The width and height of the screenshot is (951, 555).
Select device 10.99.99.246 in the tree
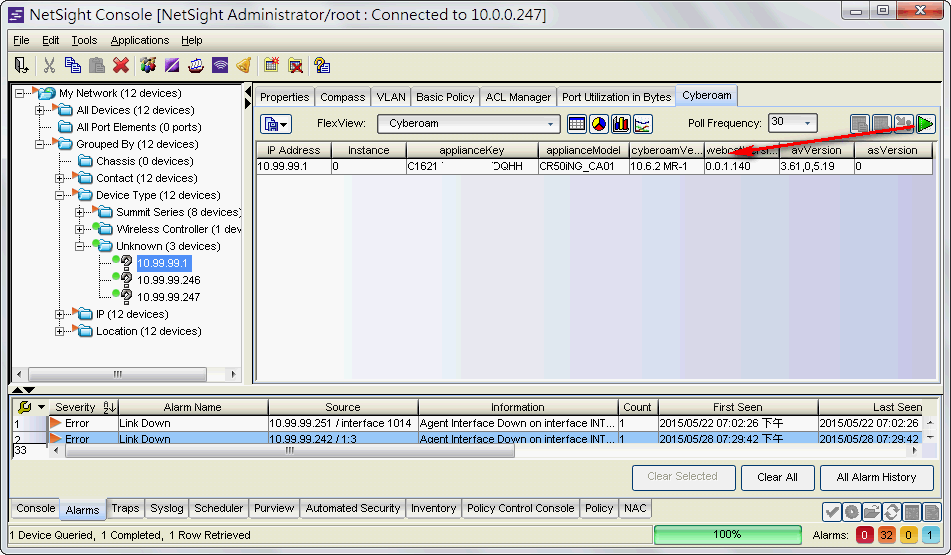tap(169, 280)
